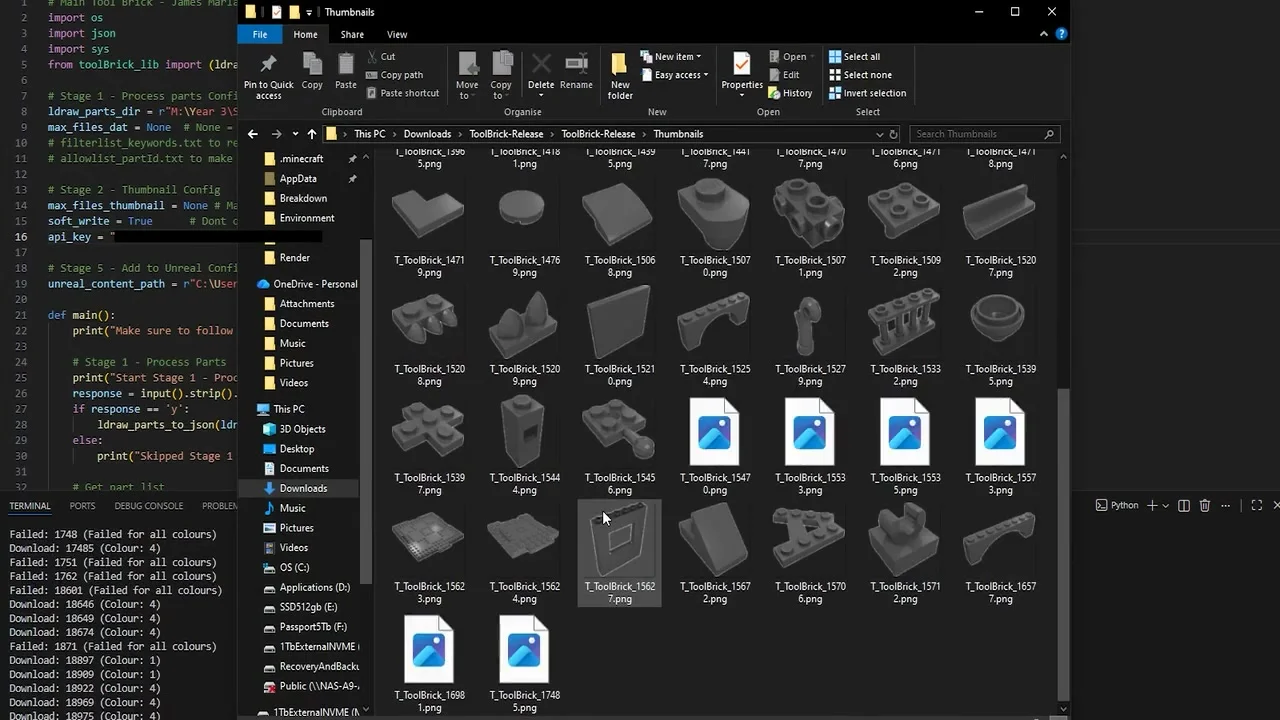This screenshot has height=720, width=1280.
Task: Click Select all in ribbon
Action: click(x=854, y=57)
